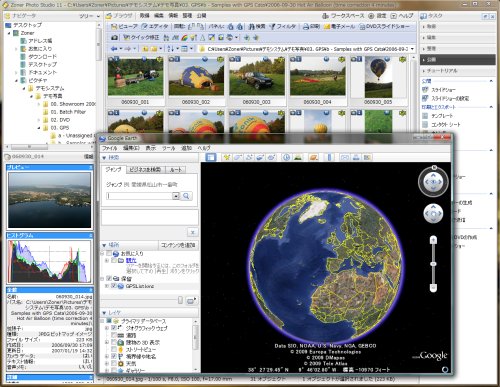This screenshot has width=500, height=387.
Task: Select the add polygon tool in Google Earth
Action: pos(238,157)
